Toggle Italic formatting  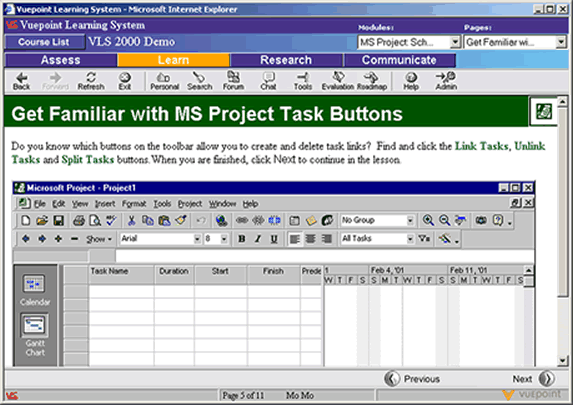point(258,239)
